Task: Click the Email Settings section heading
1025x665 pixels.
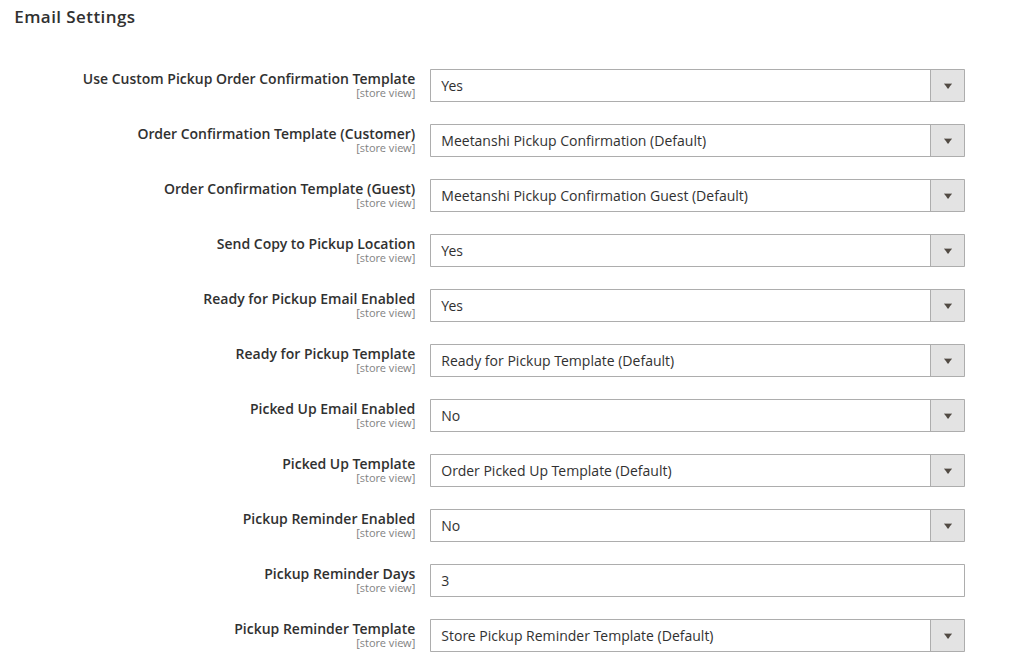Action: [75, 18]
